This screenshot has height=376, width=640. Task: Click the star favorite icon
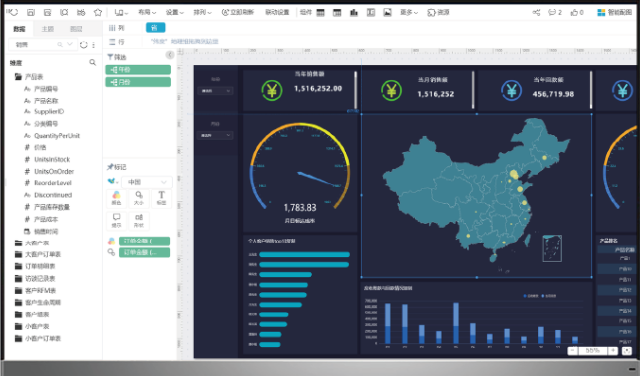coord(98,12)
